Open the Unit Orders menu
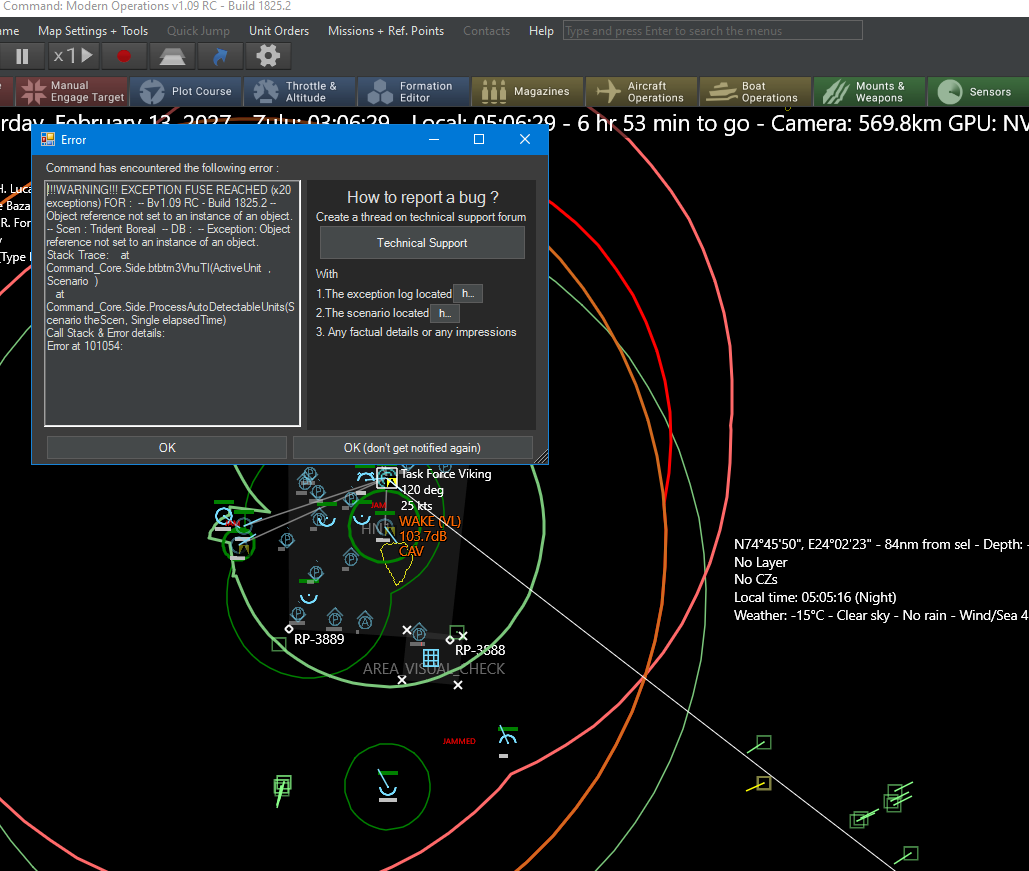The width and height of the screenshot is (1029, 871). tap(279, 31)
